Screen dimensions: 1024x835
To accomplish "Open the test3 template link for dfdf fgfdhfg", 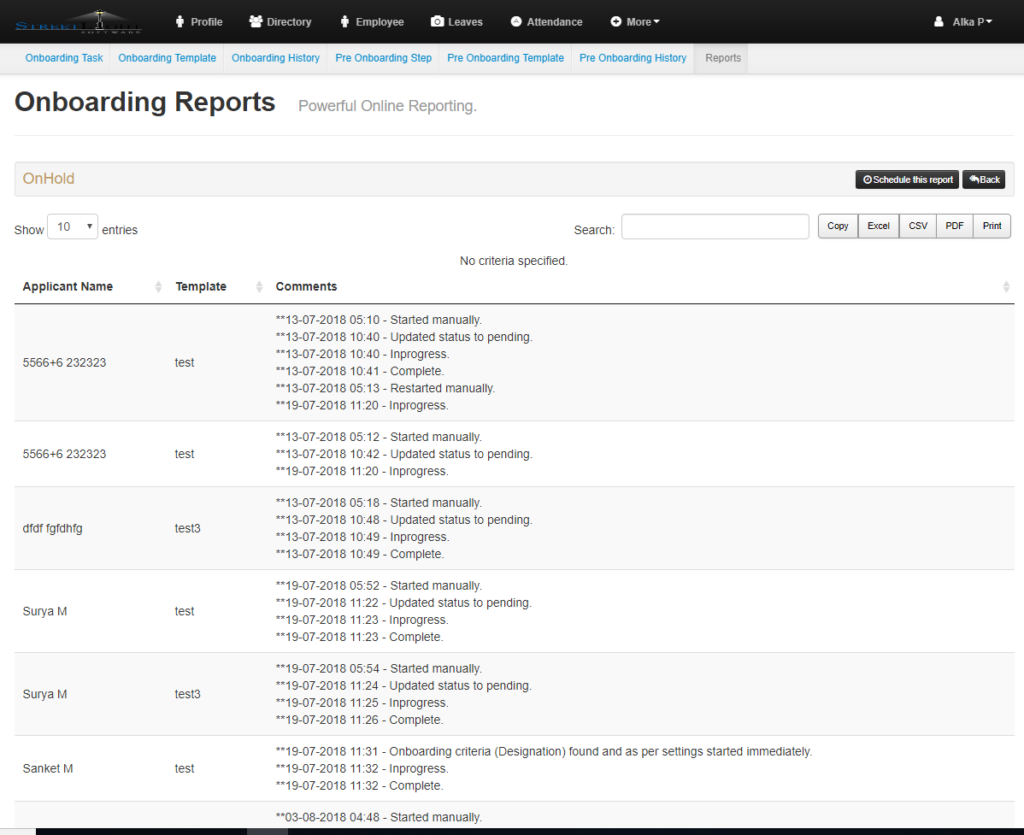I will click(x=187, y=528).
